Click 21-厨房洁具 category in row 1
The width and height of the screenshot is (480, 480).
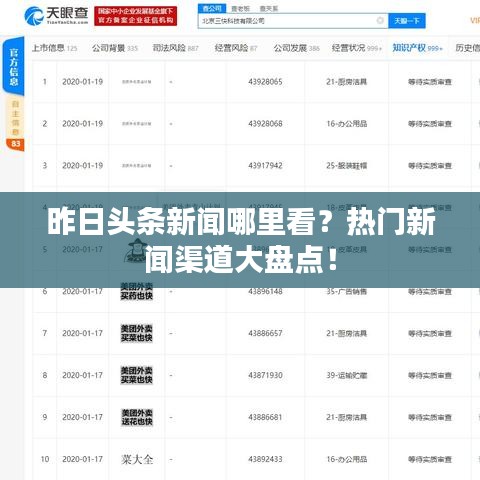point(347,82)
